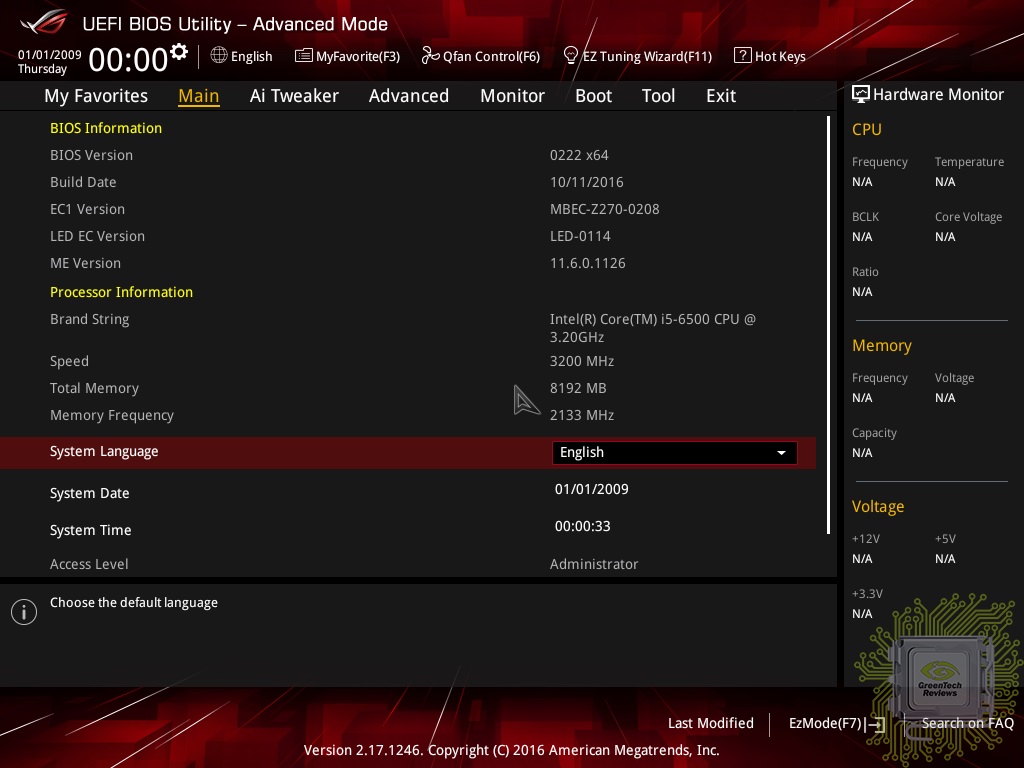Click the Hardware Monitor title
Viewport: 1024px width, 768px height.
(938, 95)
